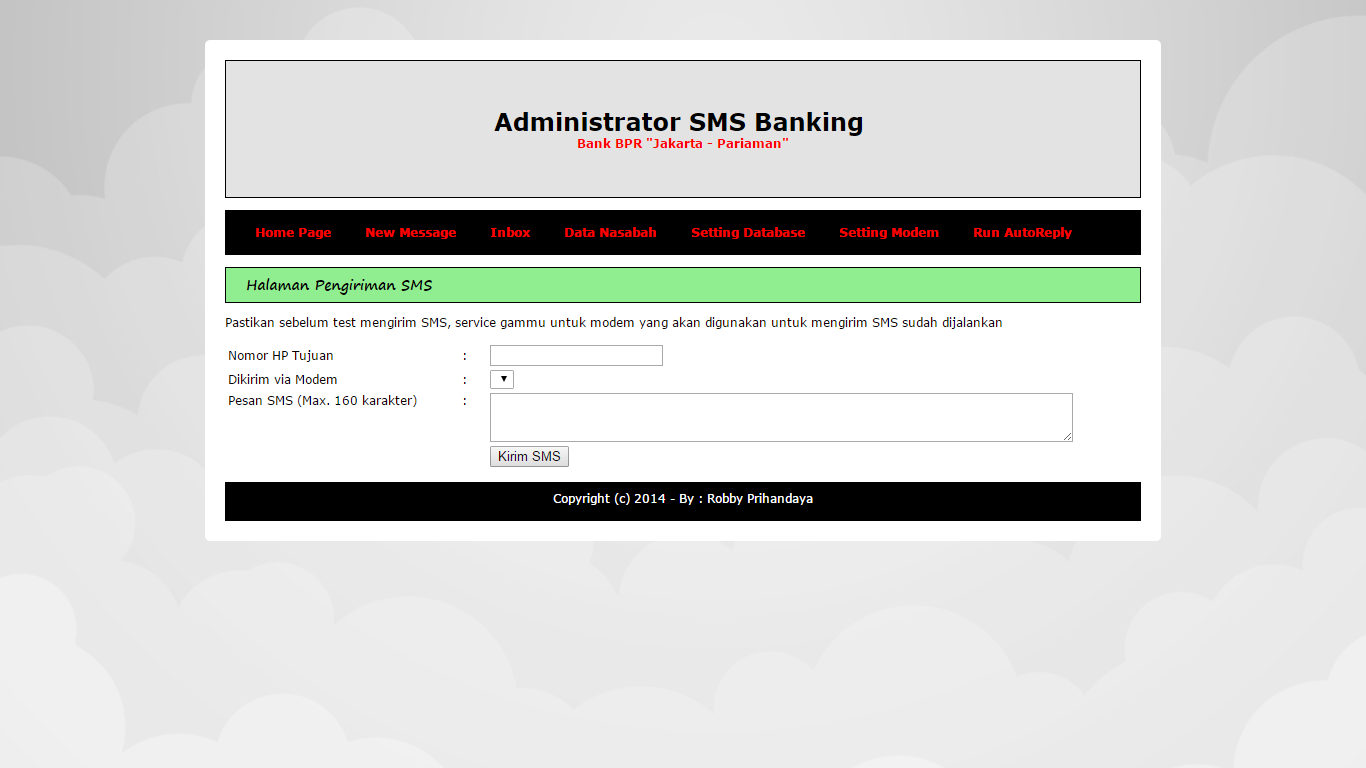Image resolution: width=1366 pixels, height=768 pixels.
Task: Click the textarea resize handle corner
Action: coord(1067,436)
